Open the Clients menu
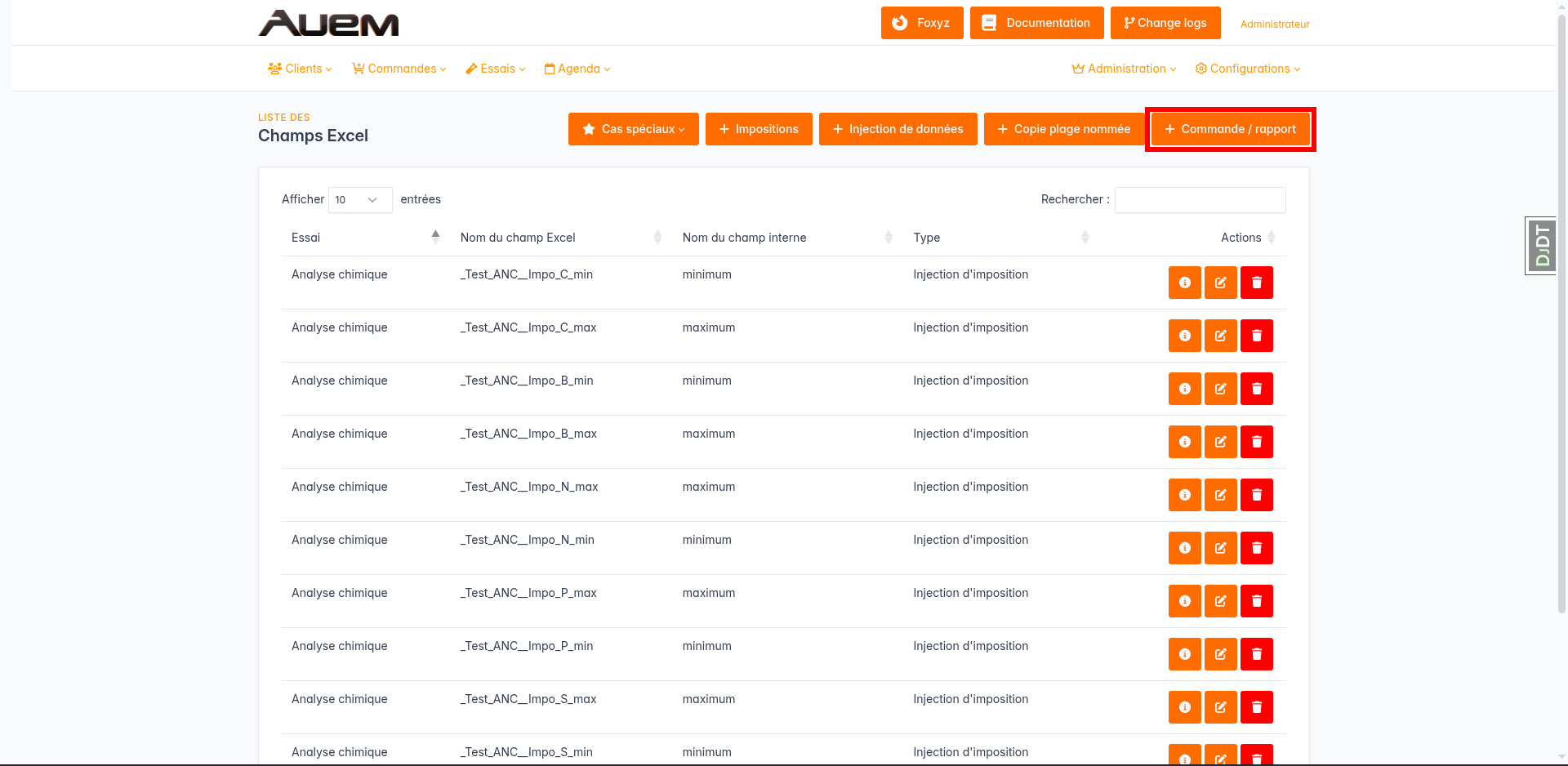Screen dimensions: 1568x766 point(300,69)
